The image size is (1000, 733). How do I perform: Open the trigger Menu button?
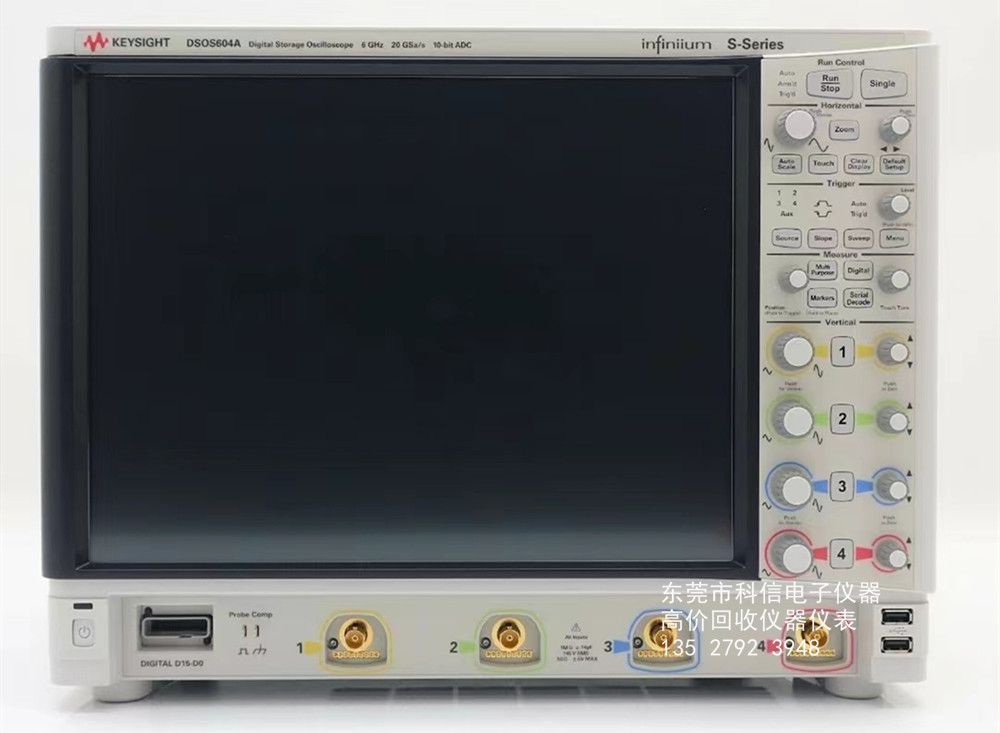tap(894, 238)
